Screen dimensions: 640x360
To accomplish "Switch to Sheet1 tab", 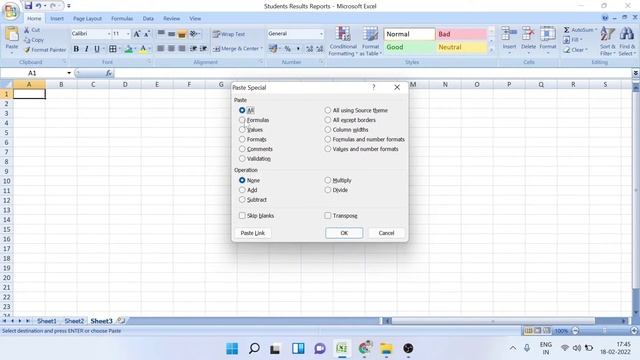I will pyautogui.click(x=47, y=321).
